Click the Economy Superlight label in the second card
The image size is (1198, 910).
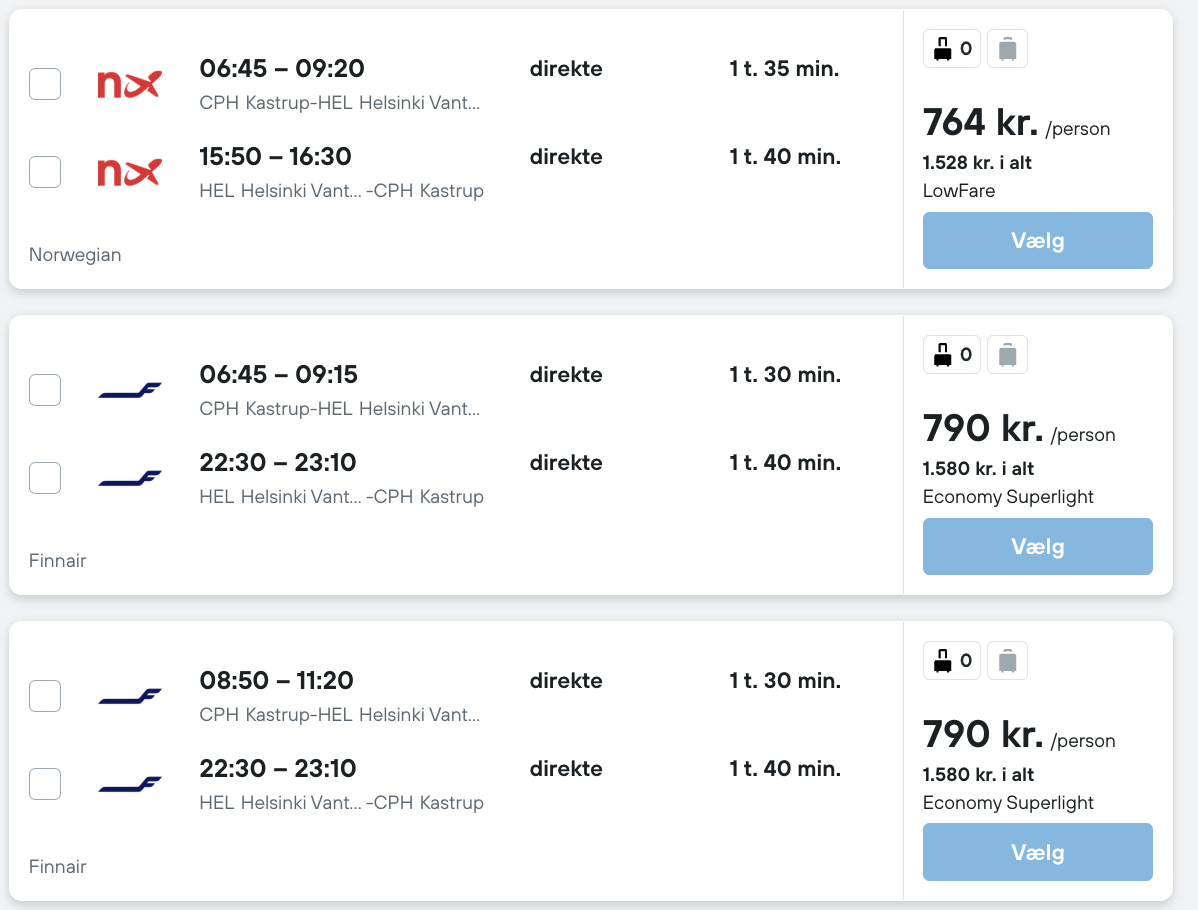(x=1008, y=497)
